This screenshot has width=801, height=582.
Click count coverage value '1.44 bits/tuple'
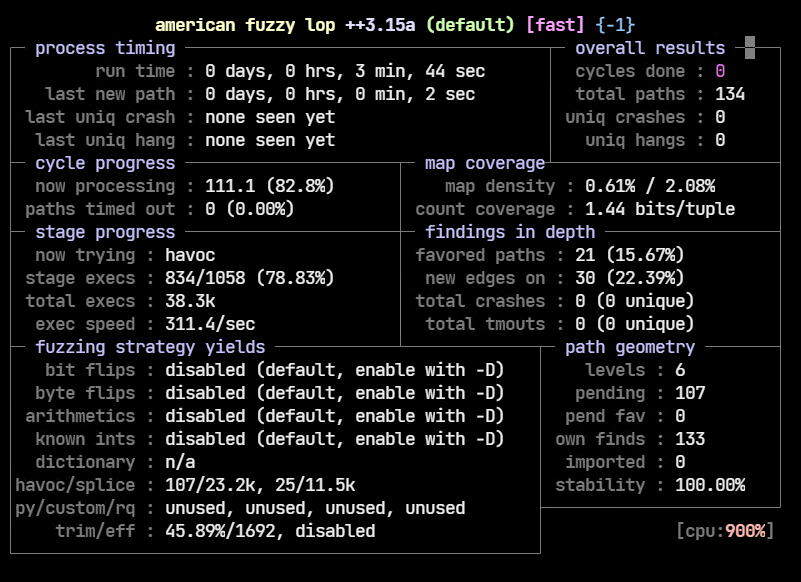point(660,209)
